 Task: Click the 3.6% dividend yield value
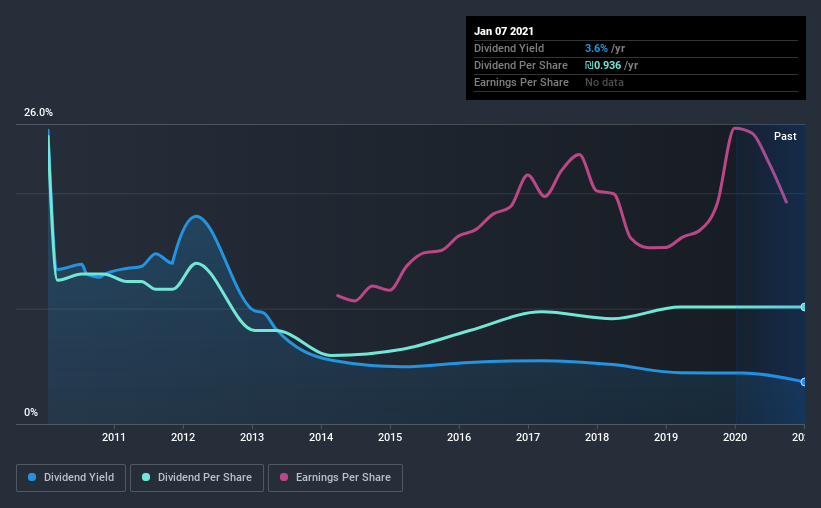click(x=596, y=48)
